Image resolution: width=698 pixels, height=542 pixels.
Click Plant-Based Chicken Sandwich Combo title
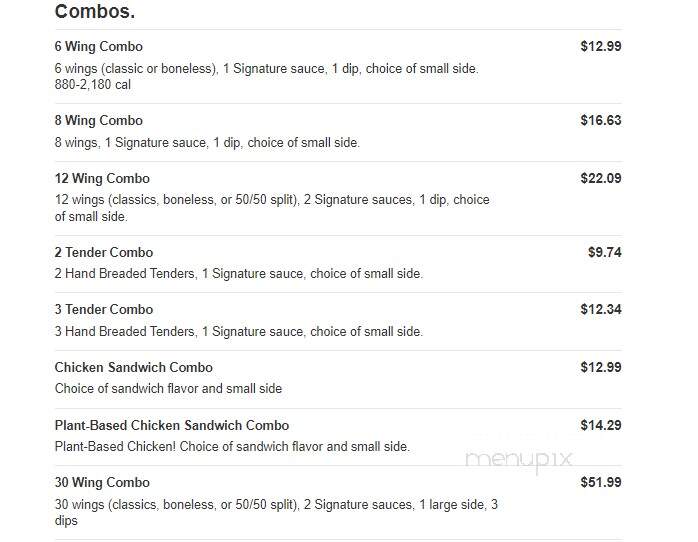point(172,425)
